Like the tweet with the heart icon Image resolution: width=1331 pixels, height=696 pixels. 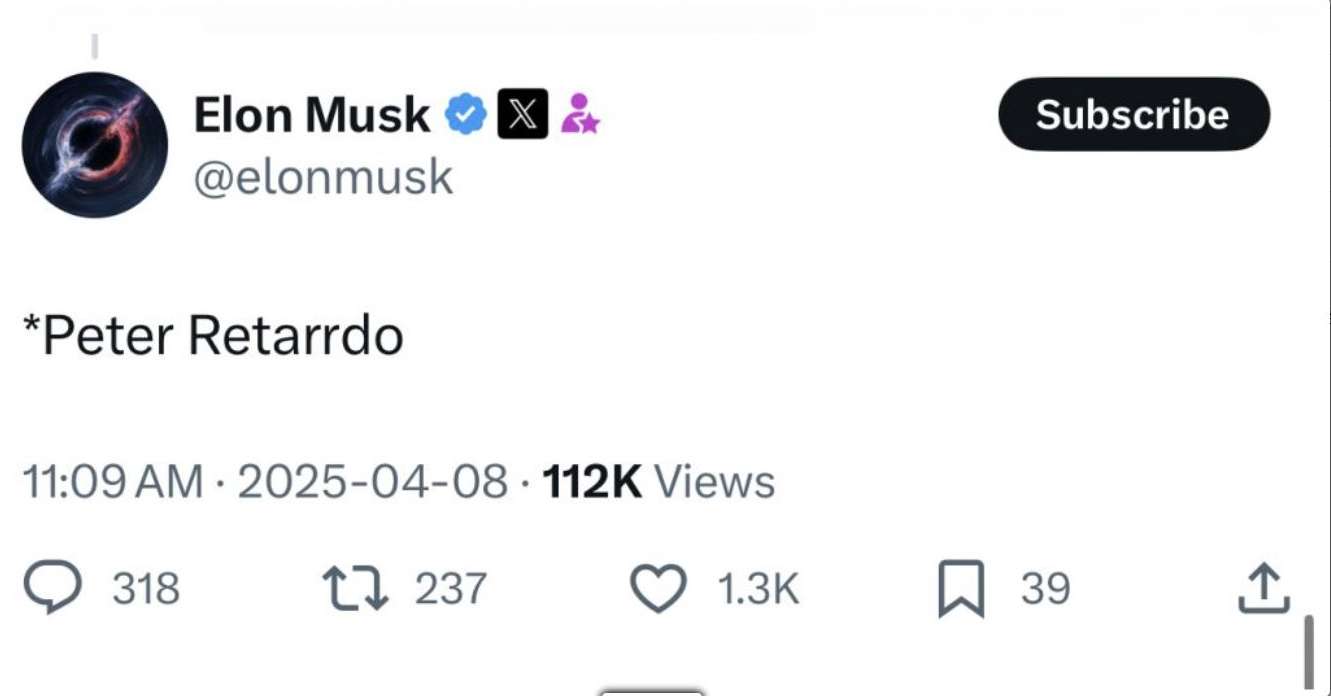tap(658, 589)
